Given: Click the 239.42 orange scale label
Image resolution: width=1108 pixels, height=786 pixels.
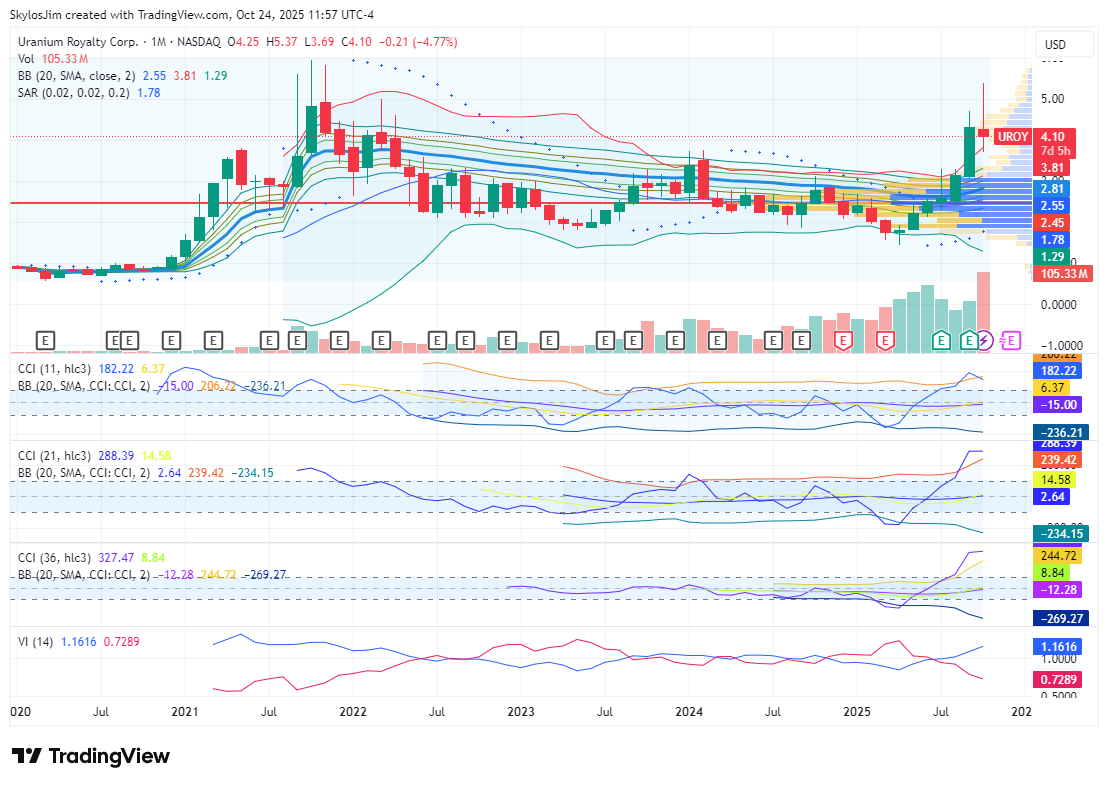Looking at the screenshot, I should [x=1058, y=459].
